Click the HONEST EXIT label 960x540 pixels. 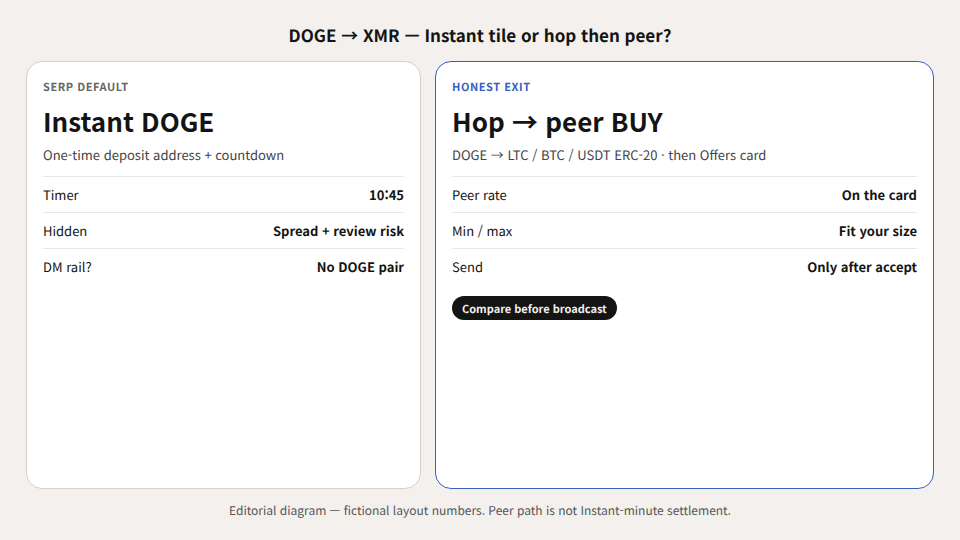coord(491,87)
